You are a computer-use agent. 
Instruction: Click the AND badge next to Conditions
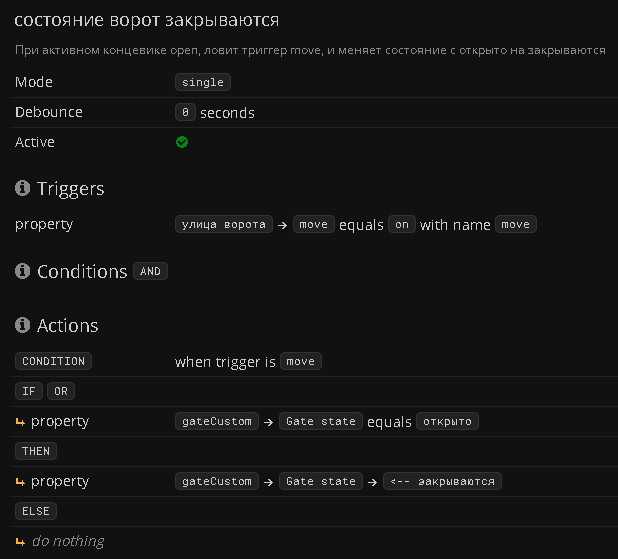pyautogui.click(x=150, y=271)
